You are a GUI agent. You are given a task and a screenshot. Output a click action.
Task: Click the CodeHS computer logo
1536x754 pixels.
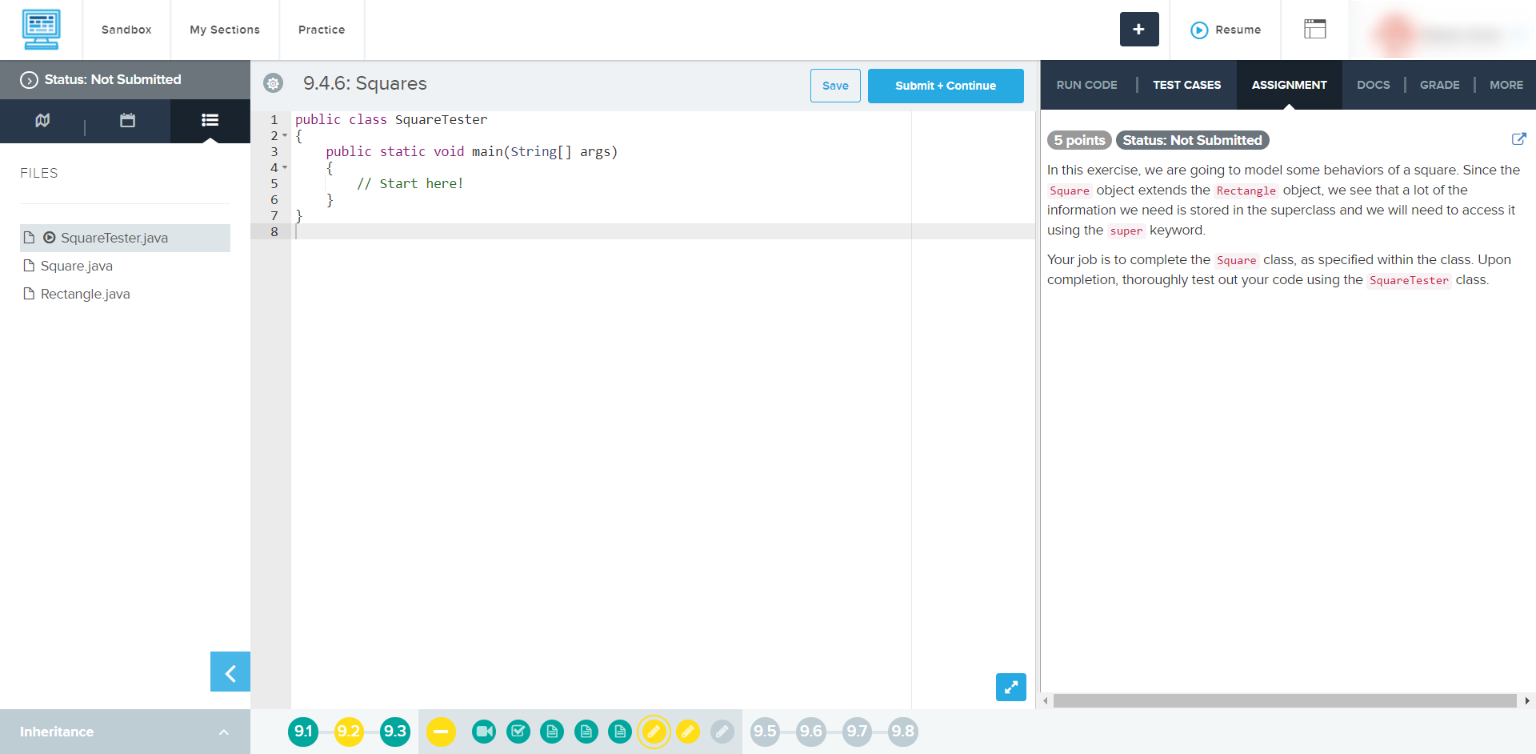[x=41, y=30]
